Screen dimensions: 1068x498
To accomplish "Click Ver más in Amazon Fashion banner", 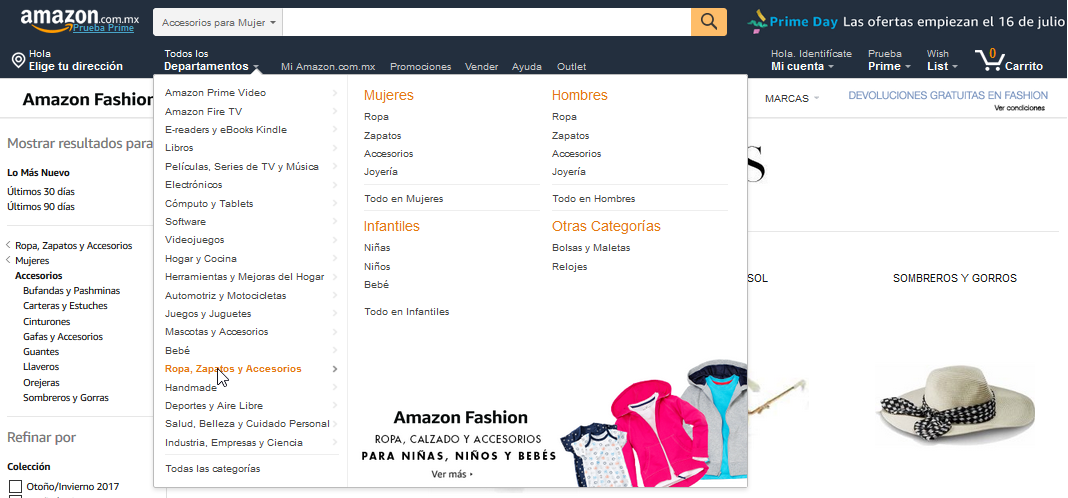I will [x=452, y=474].
